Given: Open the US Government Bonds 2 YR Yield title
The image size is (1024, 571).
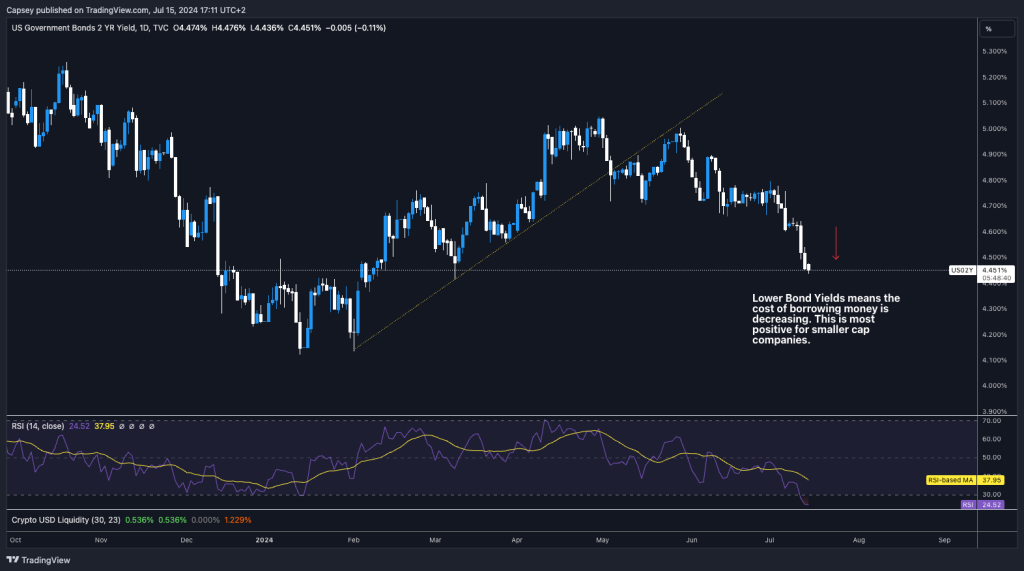Looking at the screenshot, I should point(75,28).
